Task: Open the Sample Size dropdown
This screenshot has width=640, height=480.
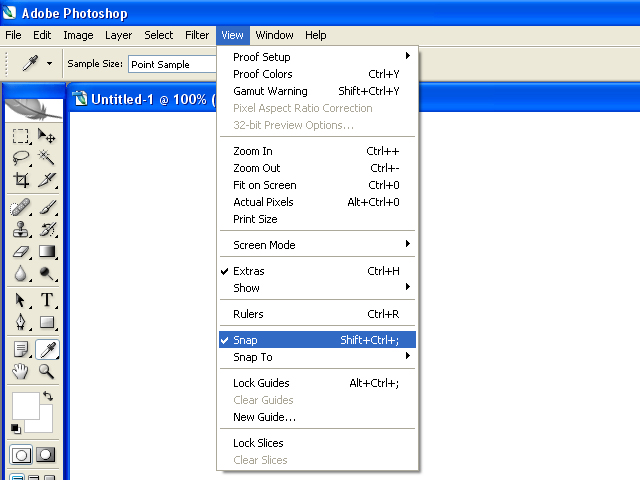Action: tap(172, 64)
